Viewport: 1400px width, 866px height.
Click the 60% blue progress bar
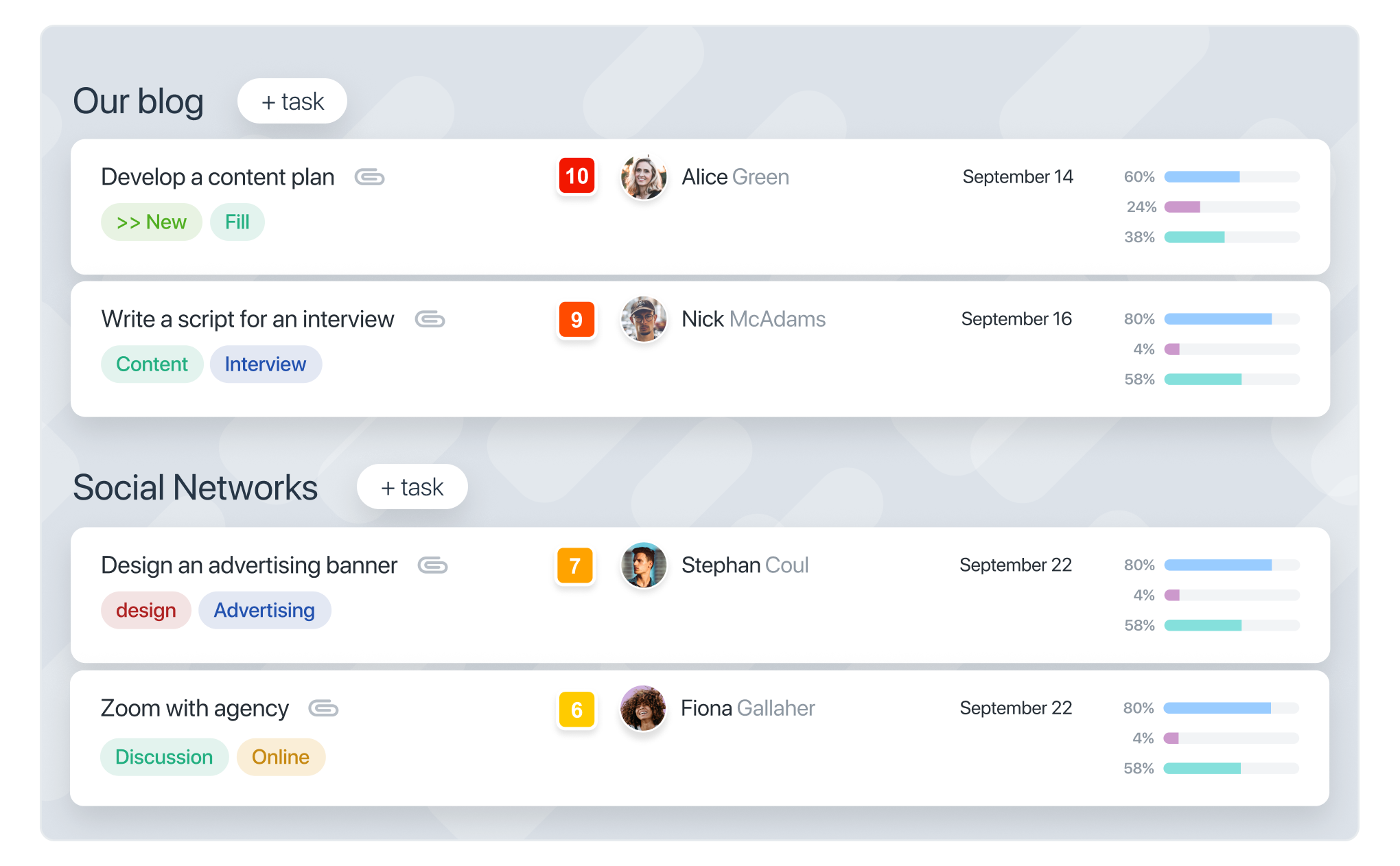1231,177
